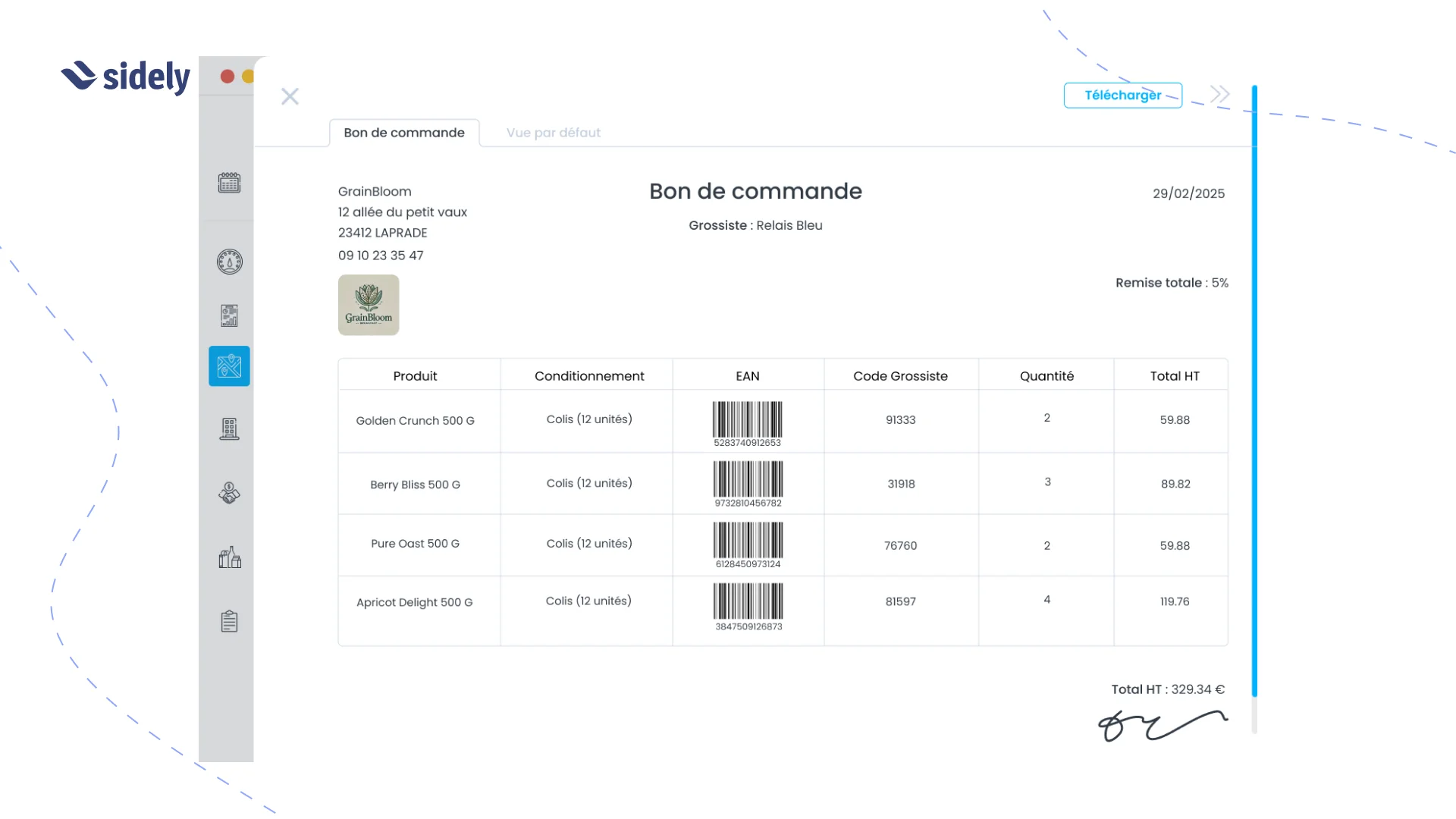Viewport: 1456px width, 819px height.
Task: Click the Sidely logo
Action: click(125, 77)
